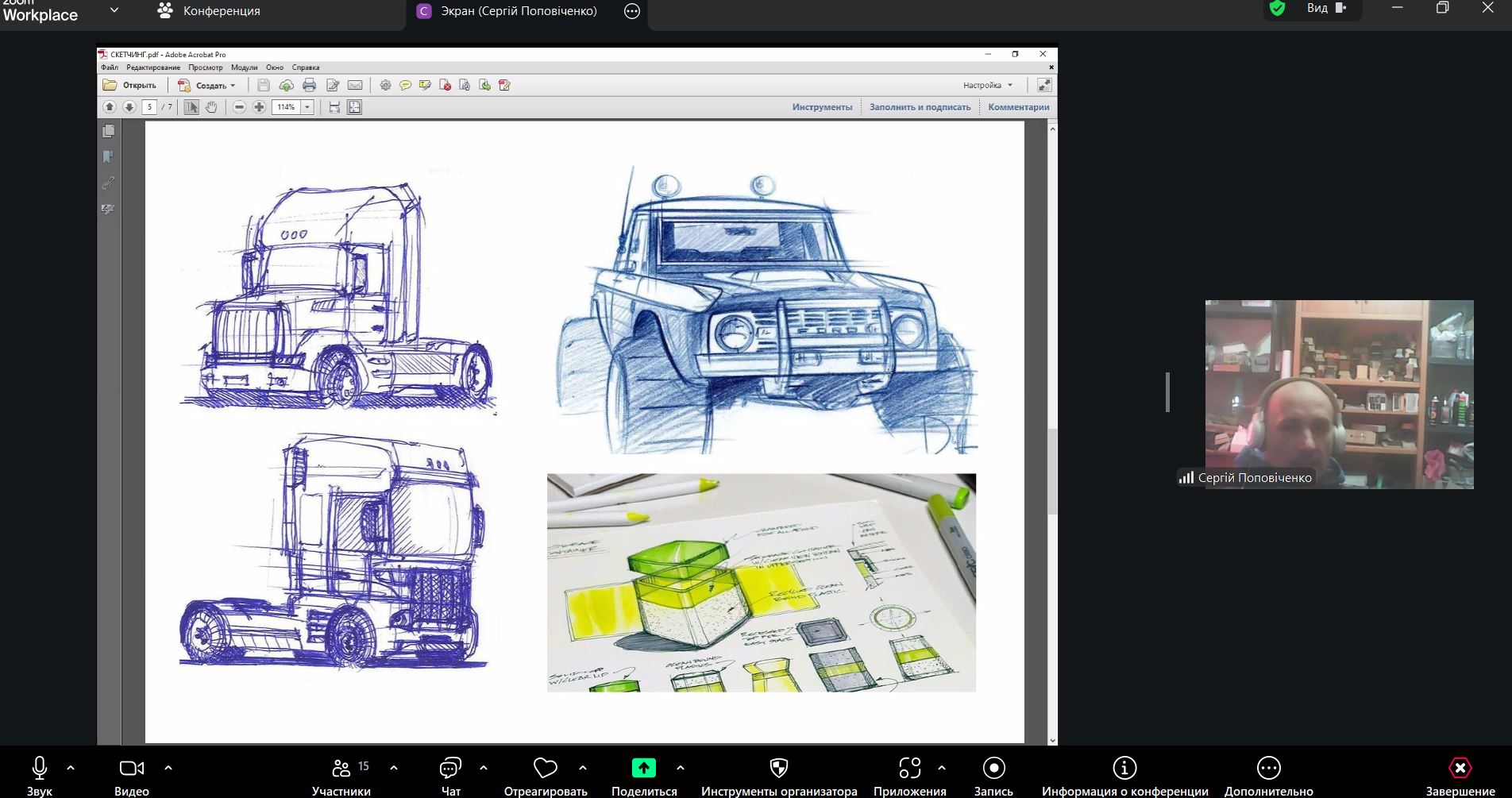Image resolution: width=1512 pixels, height=798 pixels.
Task: Mute the microphone with the Звук button
Action: [39, 769]
